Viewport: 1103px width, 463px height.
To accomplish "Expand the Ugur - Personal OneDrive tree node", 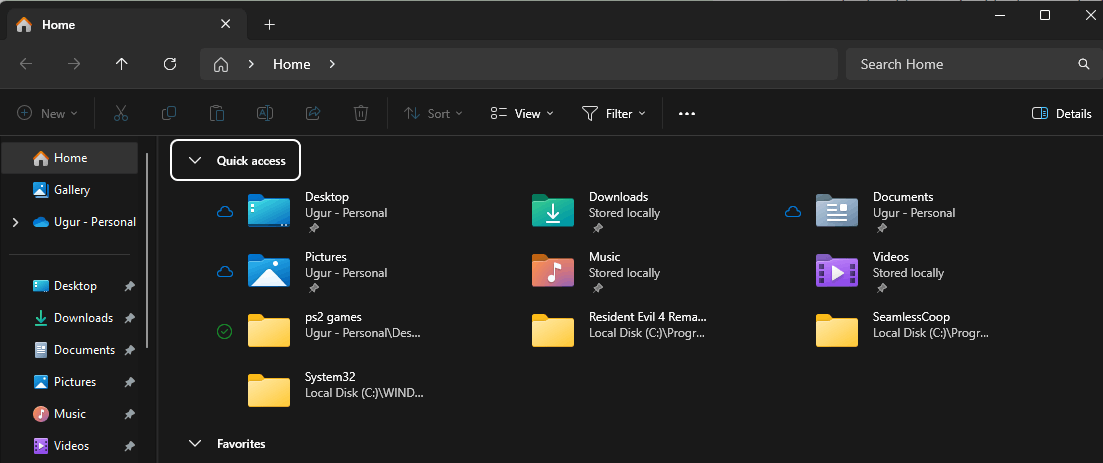I will (x=15, y=222).
